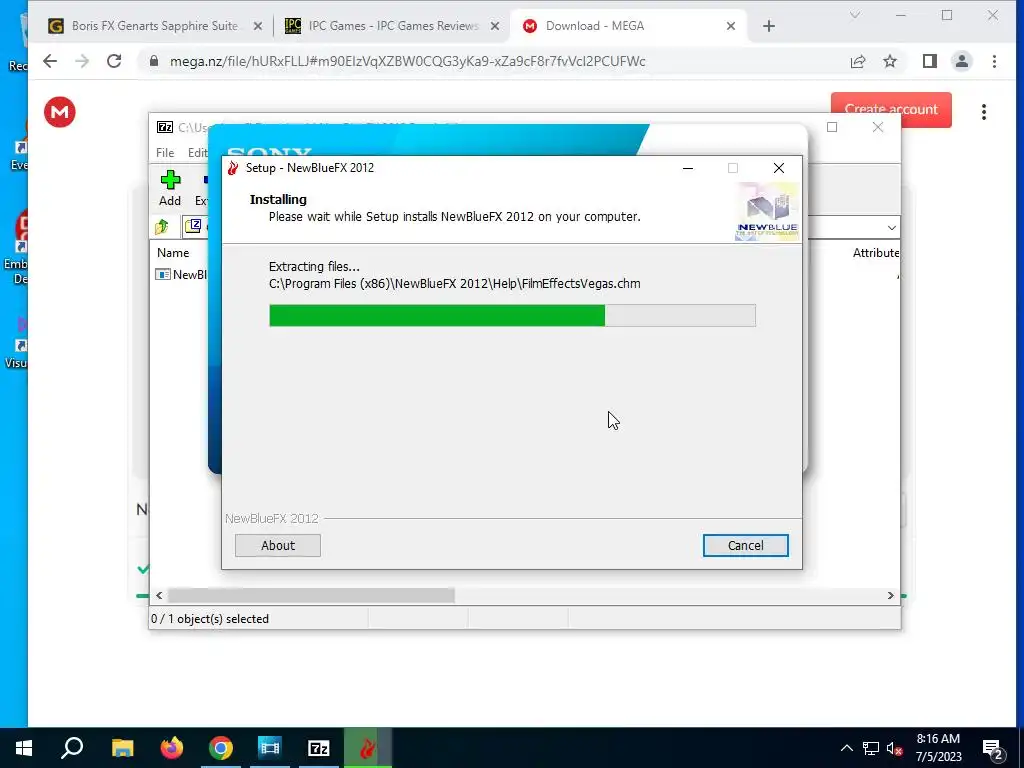Click the muted volume tray icon
Image resolution: width=1024 pixels, height=768 pixels.
(894, 748)
